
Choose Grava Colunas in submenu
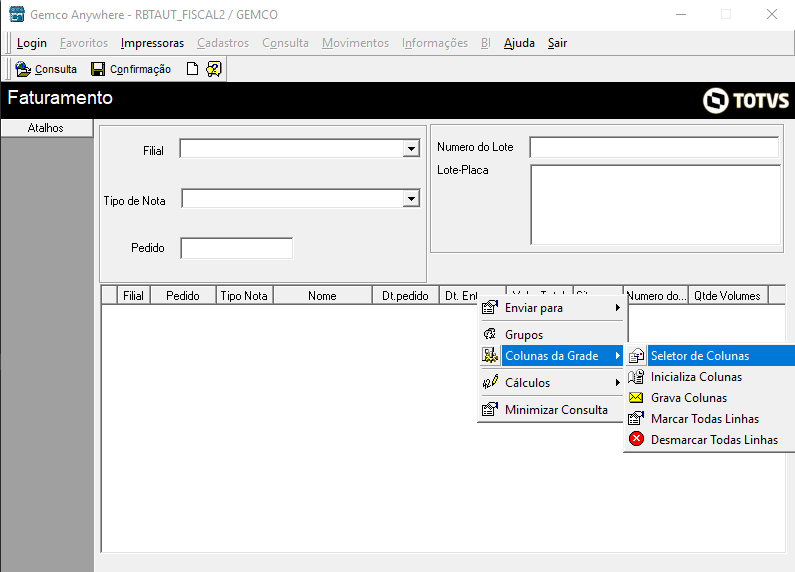tap(710, 398)
